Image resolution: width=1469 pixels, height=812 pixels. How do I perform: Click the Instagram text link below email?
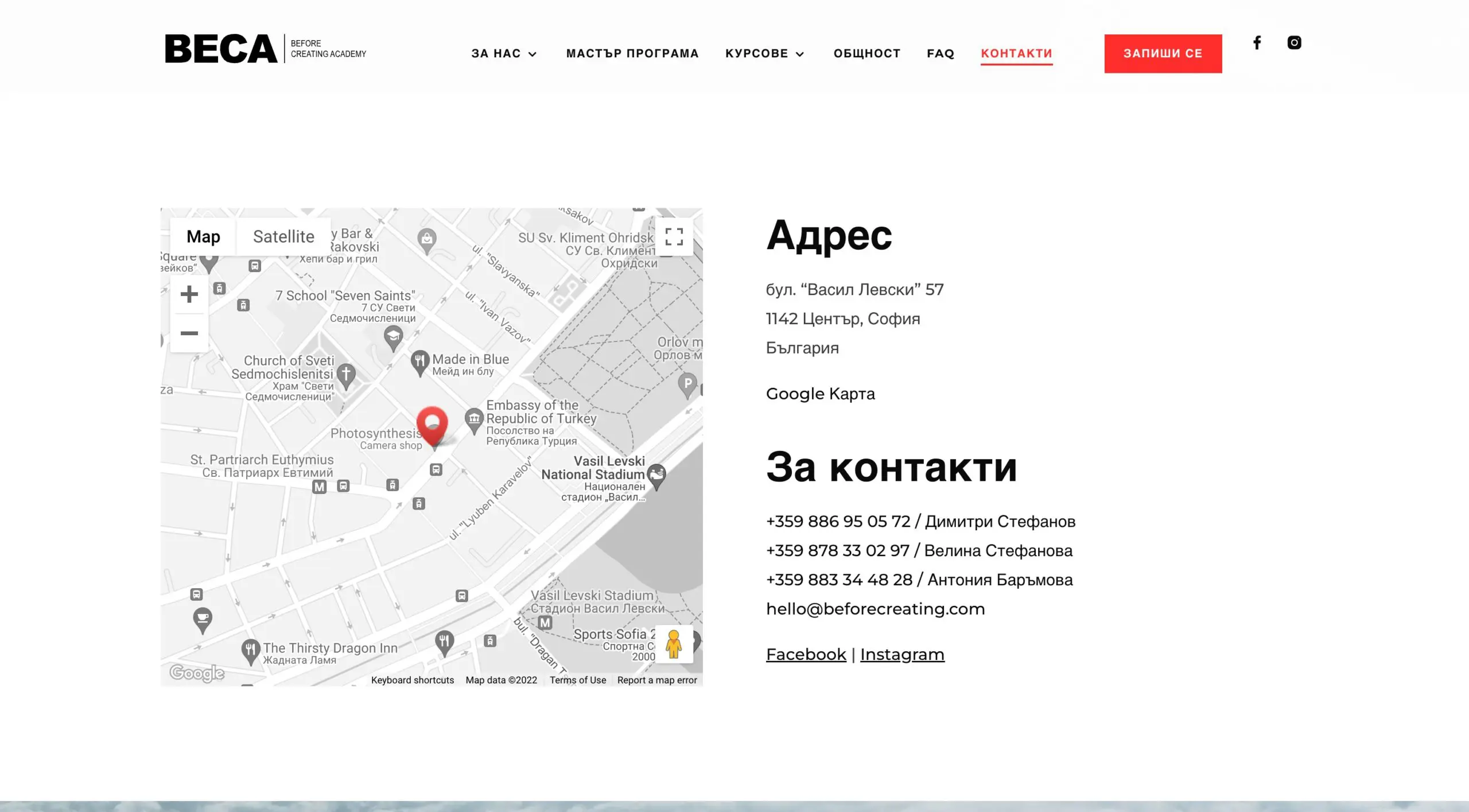(901, 654)
